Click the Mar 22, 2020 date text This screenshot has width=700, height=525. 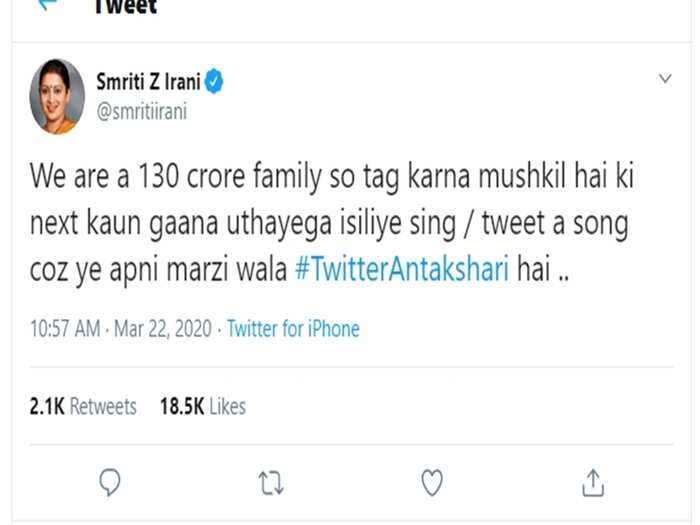pyautogui.click(x=162, y=329)
